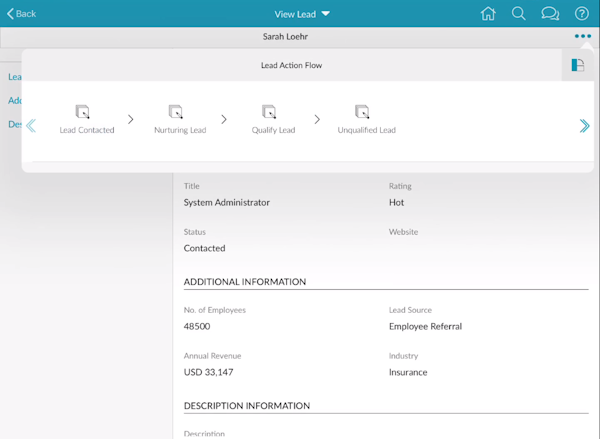This screenshot has height=439, width=600.
Task: Go to the Home screen icon
Action: 488,14
